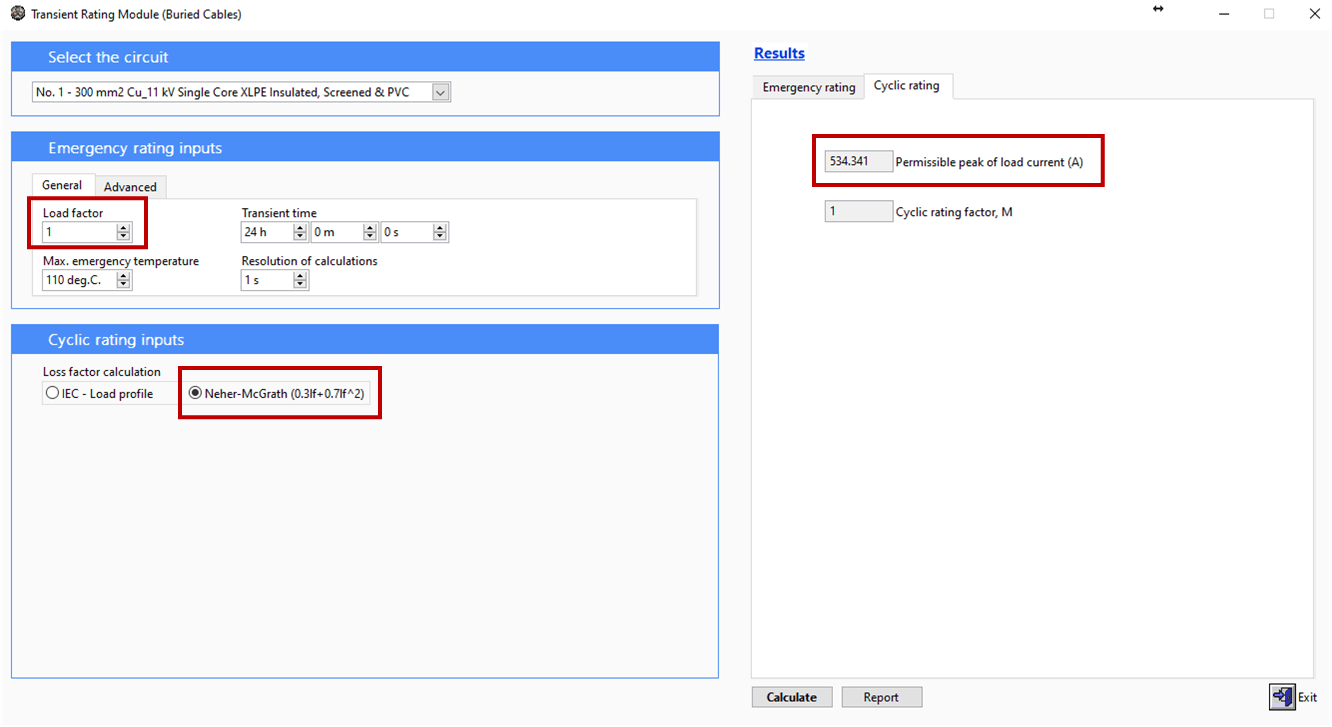This screenshot has width=1332, height=727.
Task: Select IEC - Load profile radio button
Action: tap(52, 394)
